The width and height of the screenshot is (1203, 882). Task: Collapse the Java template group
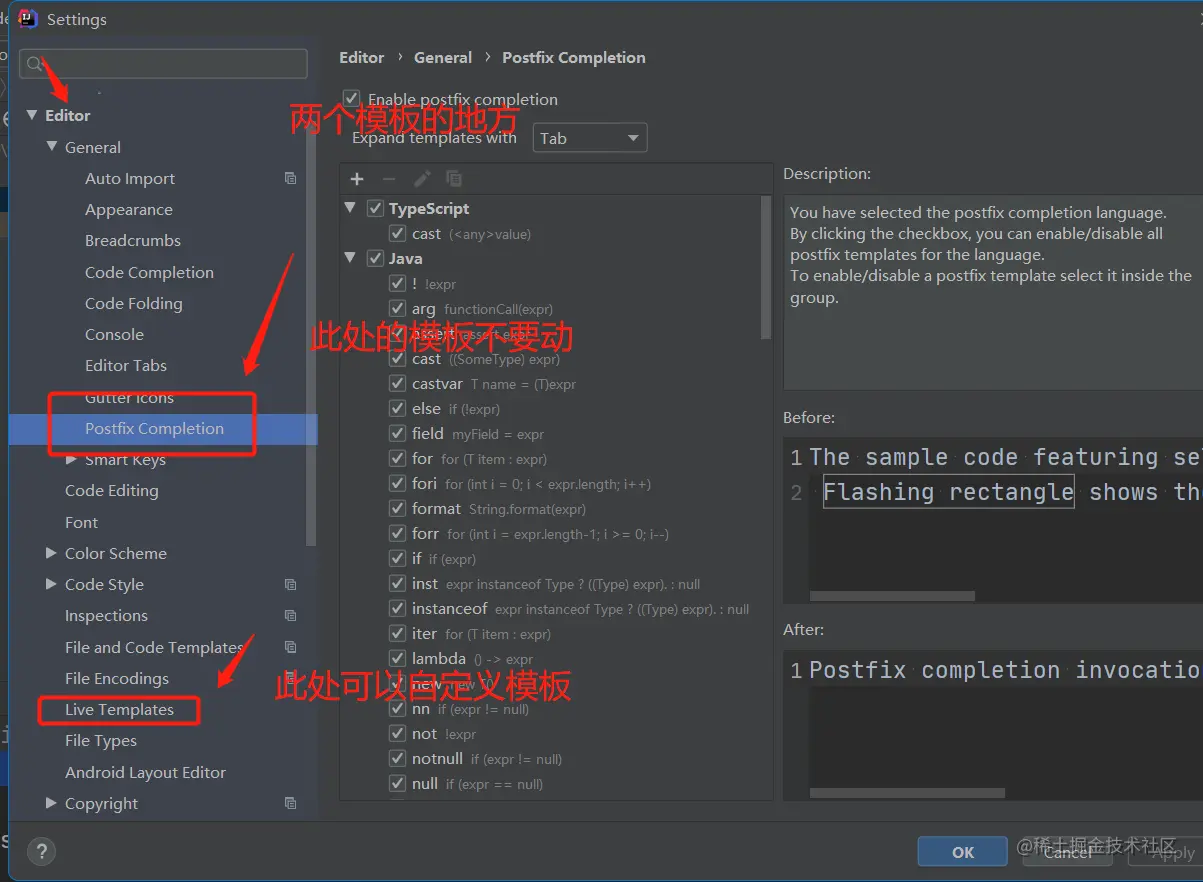click(x=350, y=258)
